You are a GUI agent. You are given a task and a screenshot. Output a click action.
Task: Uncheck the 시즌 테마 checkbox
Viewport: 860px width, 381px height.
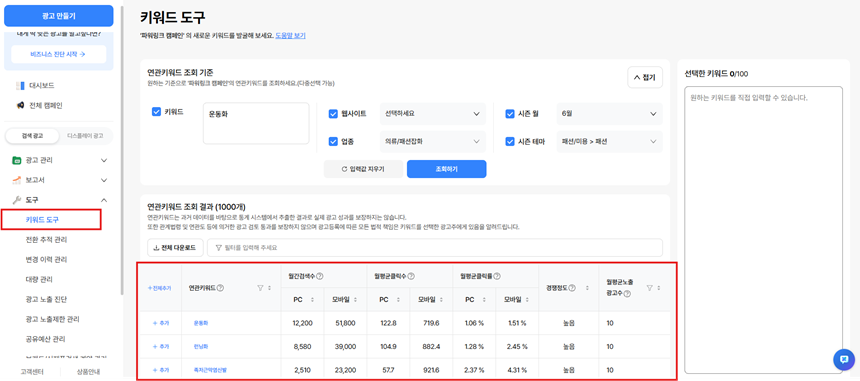click(510, 141)
